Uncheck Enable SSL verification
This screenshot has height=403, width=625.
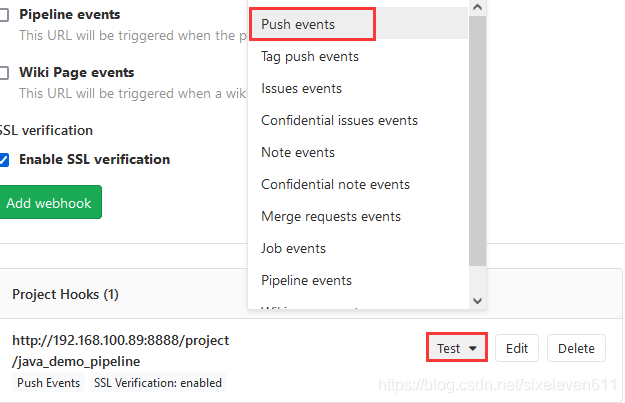(4, 159)
